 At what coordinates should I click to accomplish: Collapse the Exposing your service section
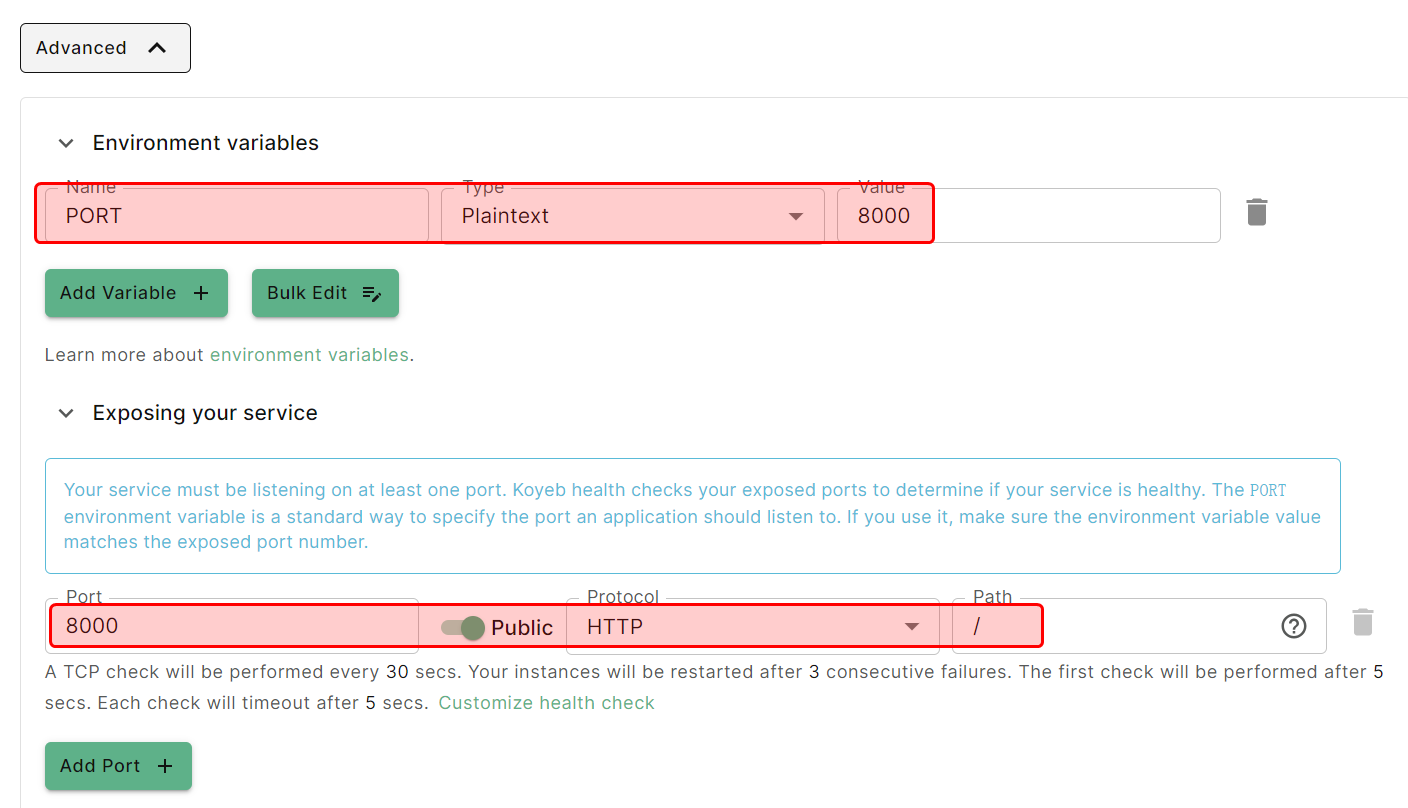[x=66, y=413]
